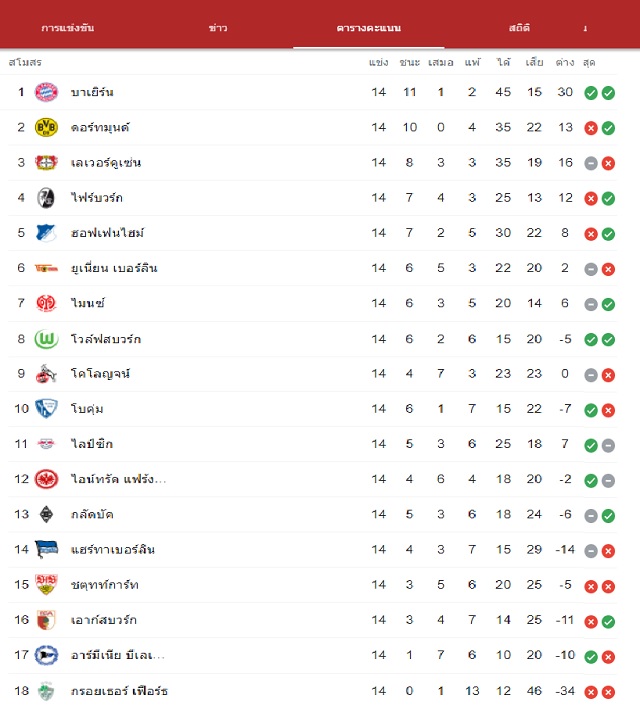Click Greuther Fürth's last red loss indicator
Viewport: 640px width, 713px height.
[x=608, y=692]
